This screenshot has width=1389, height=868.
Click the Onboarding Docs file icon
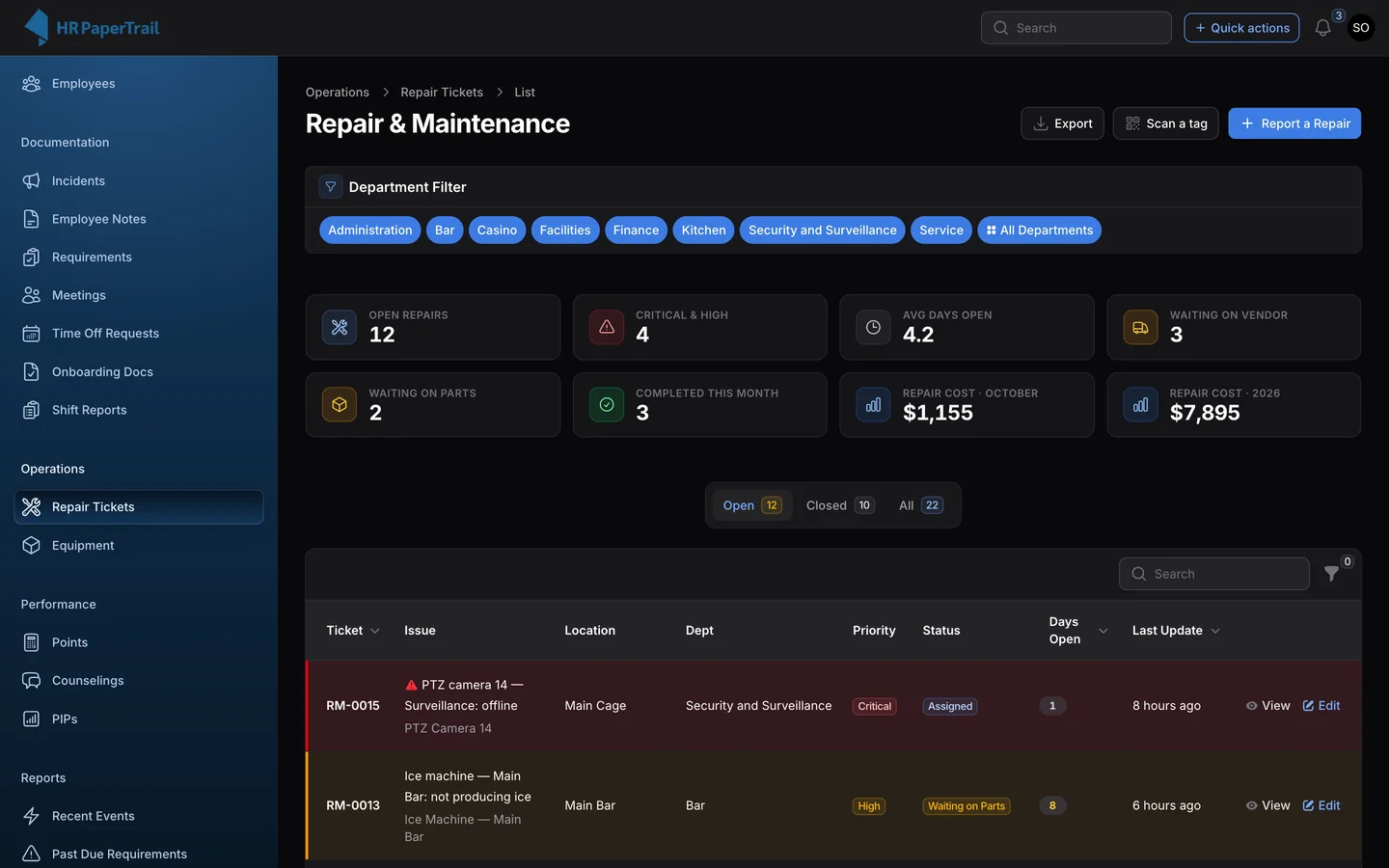coord(31,372)
